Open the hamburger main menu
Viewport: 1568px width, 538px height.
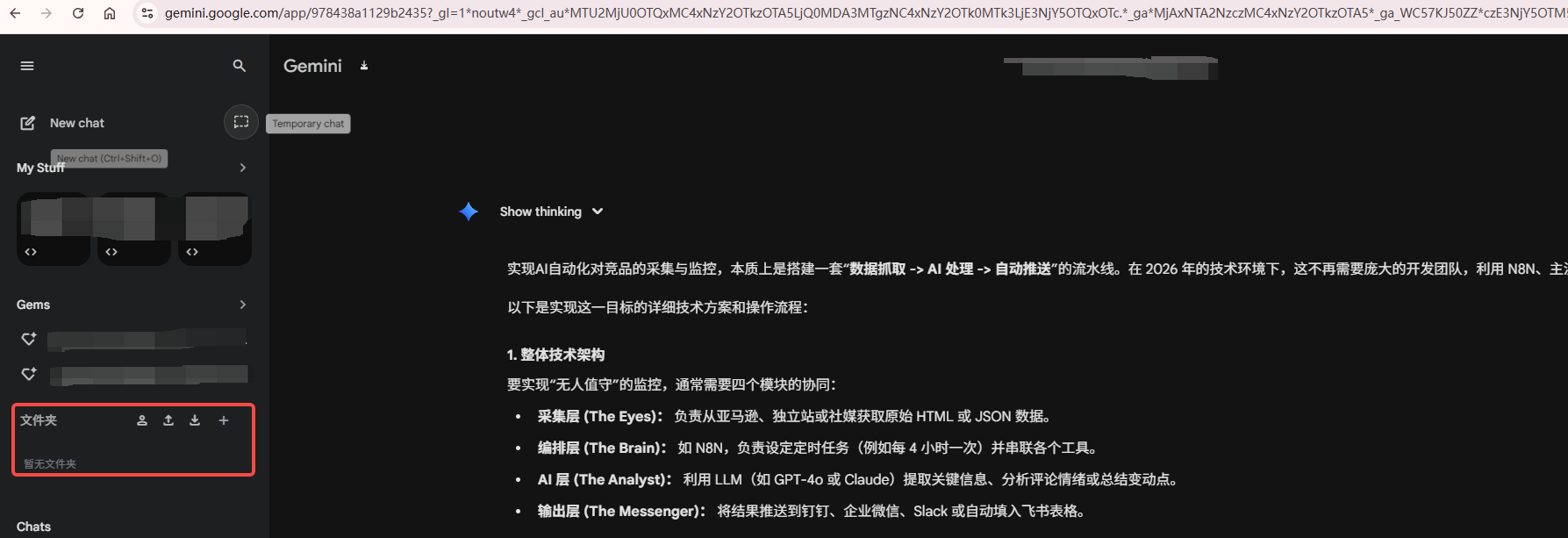coord(27,66)
